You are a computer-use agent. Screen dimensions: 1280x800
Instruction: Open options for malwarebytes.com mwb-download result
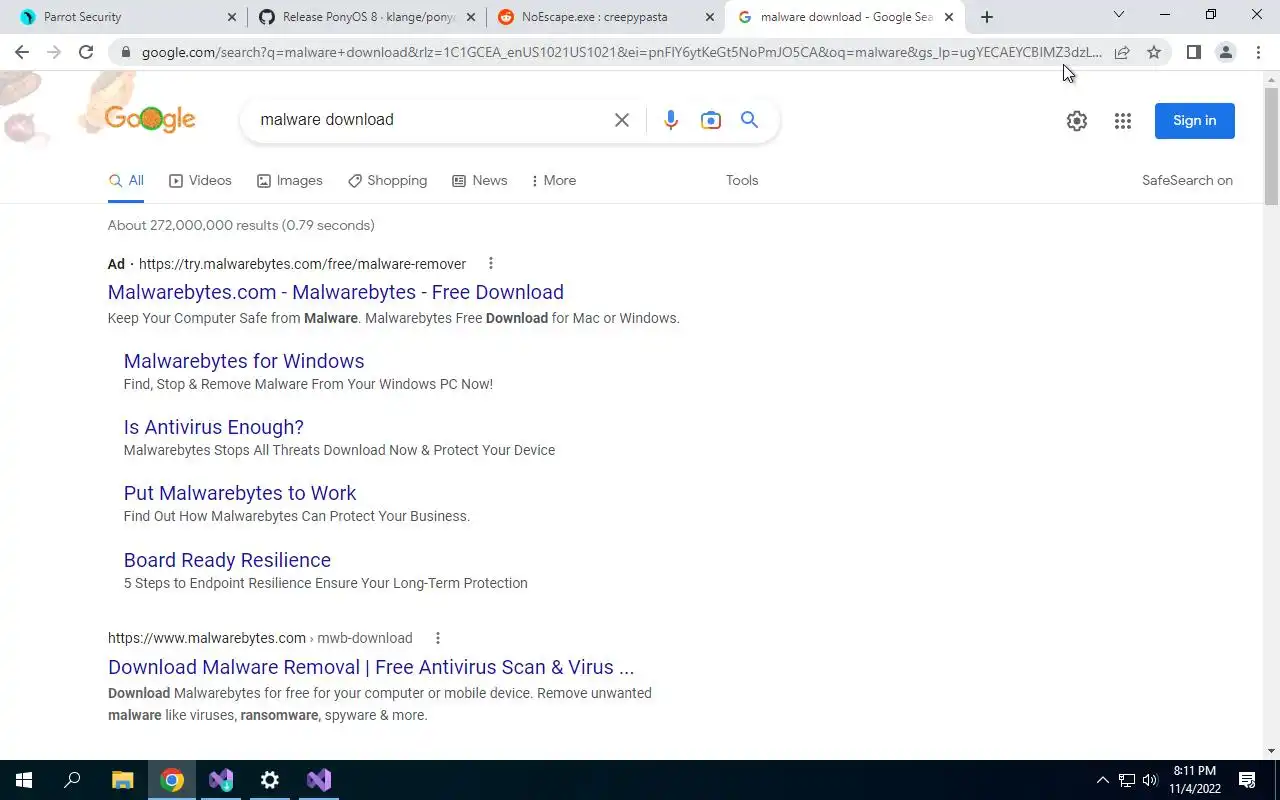pyautogui.click(x=437, y=638)
